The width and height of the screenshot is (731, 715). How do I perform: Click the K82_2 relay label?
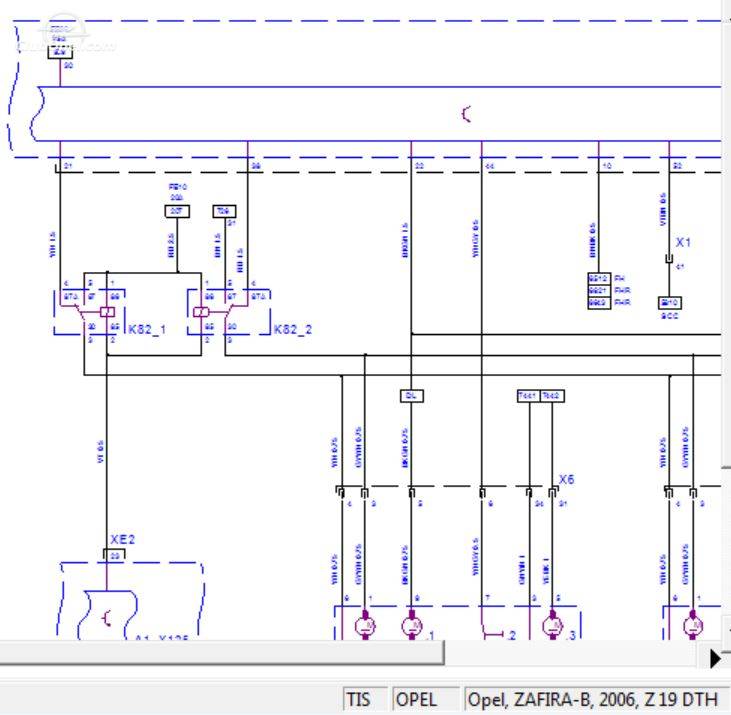click(x=293, y=330)
